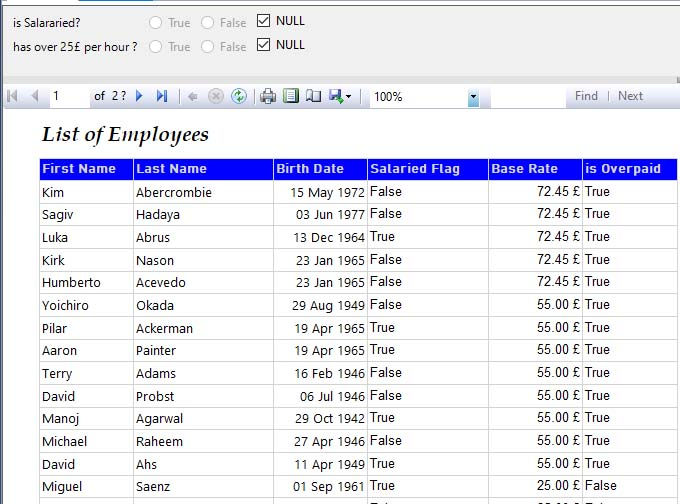Click the Salaried Flag column header
The height and width of the screenshot is (504, 680).
click(428, 169)
